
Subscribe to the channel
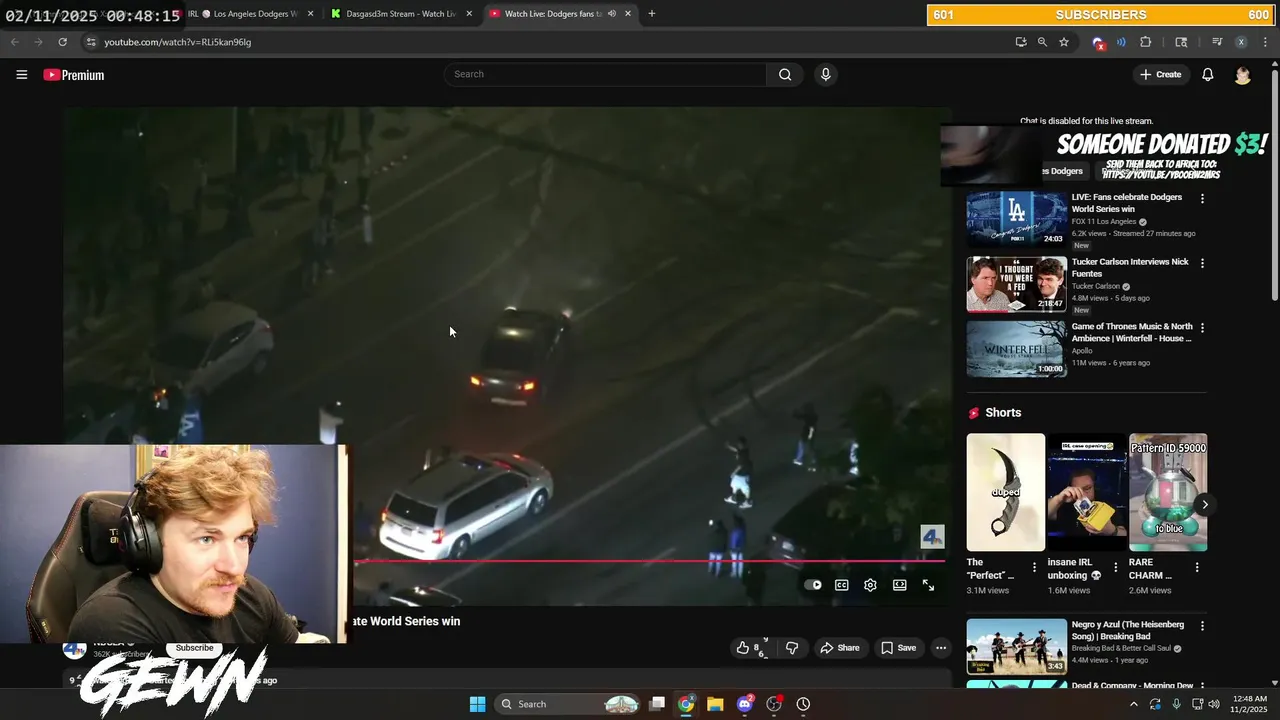[195, 648]
